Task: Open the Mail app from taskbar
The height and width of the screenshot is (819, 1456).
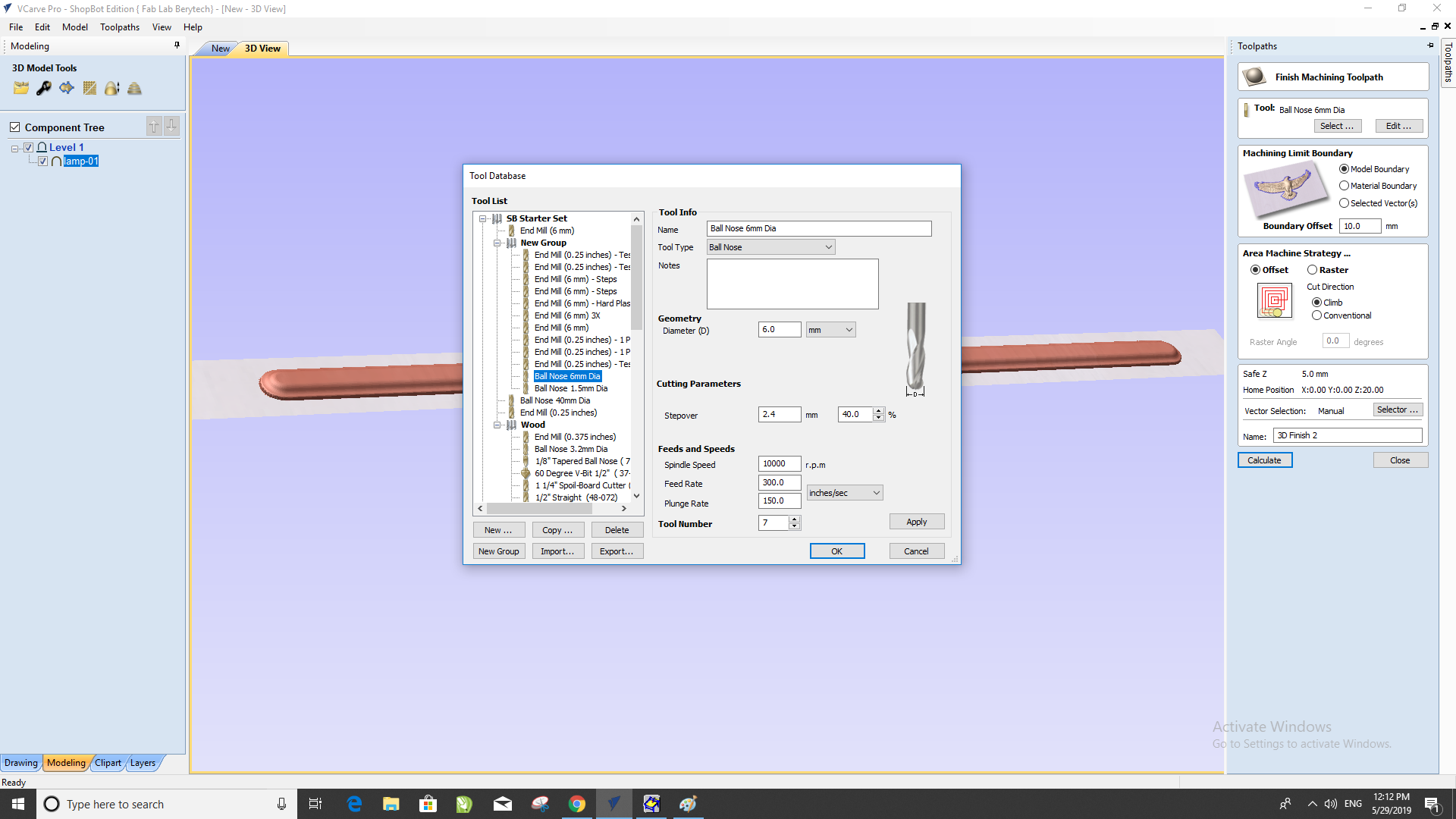Action: [503, 804]
